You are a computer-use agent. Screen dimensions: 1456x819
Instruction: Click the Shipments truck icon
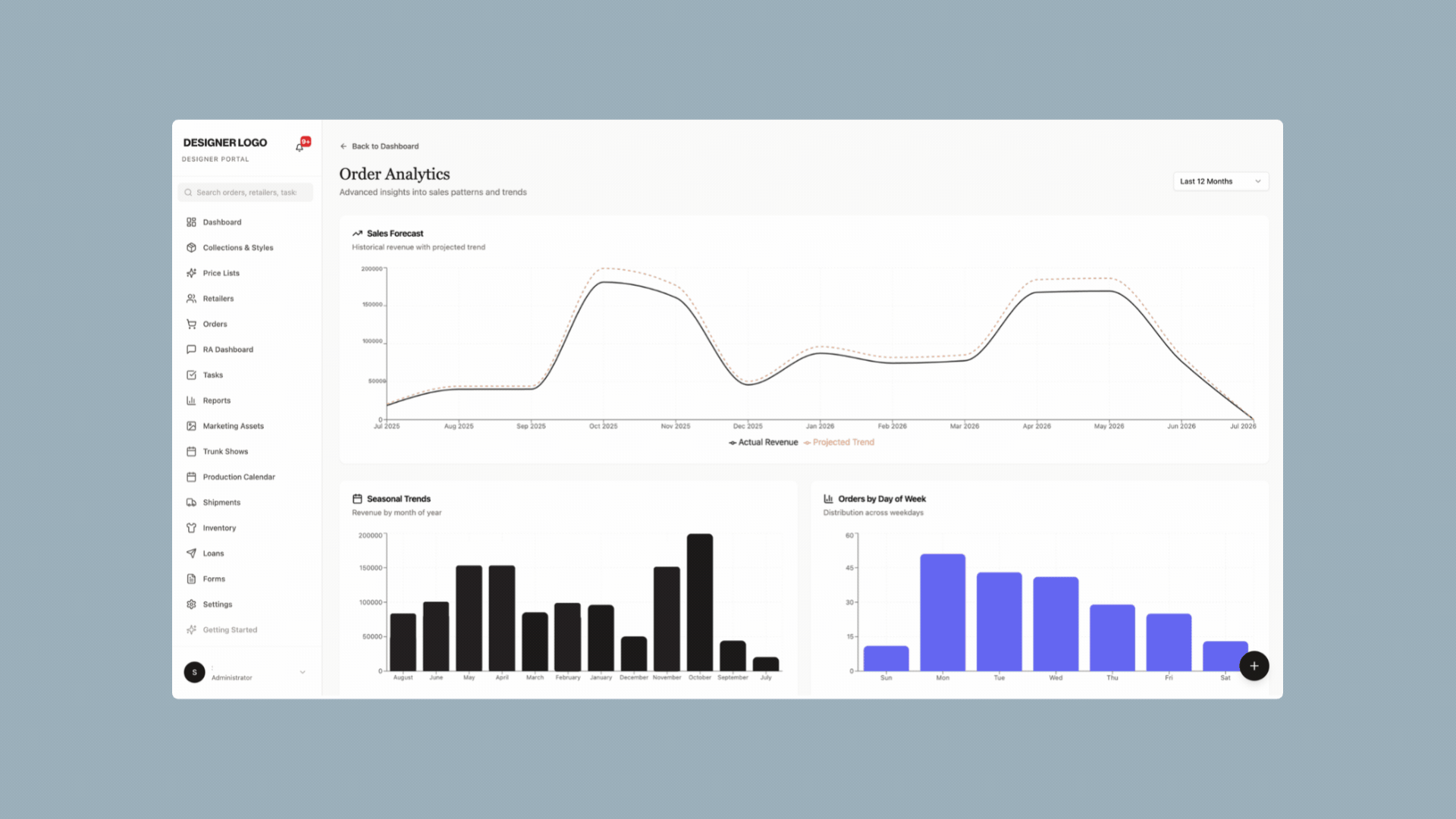point(191,503)
